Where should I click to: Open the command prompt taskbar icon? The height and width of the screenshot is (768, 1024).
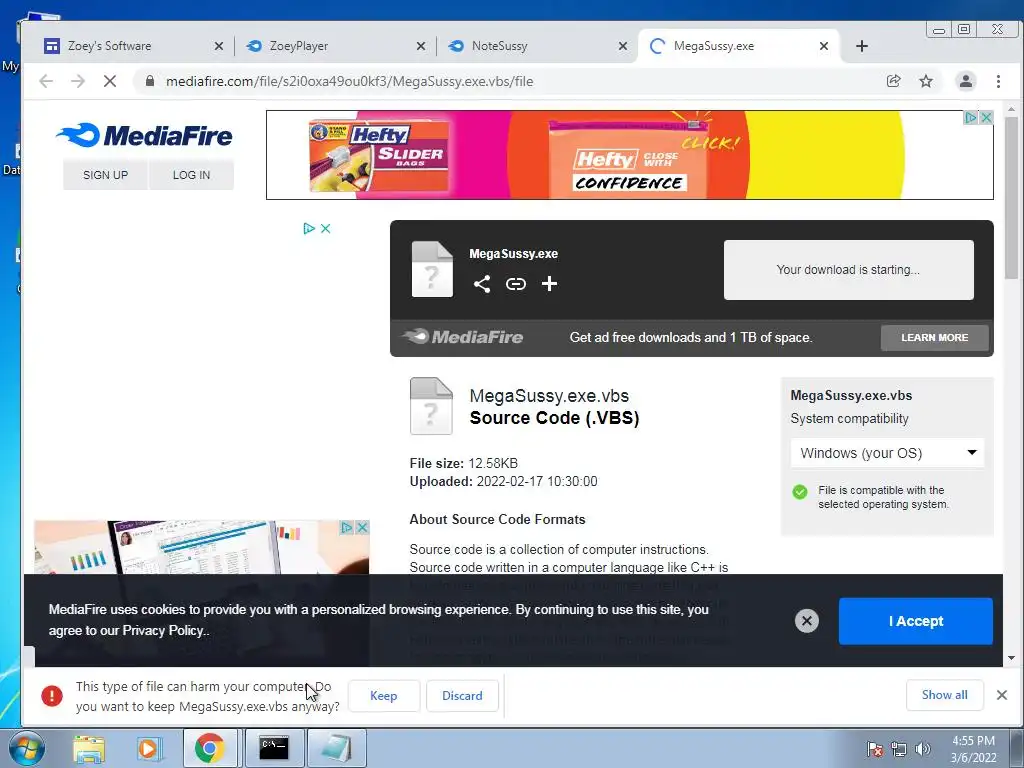tap(274, 749)
